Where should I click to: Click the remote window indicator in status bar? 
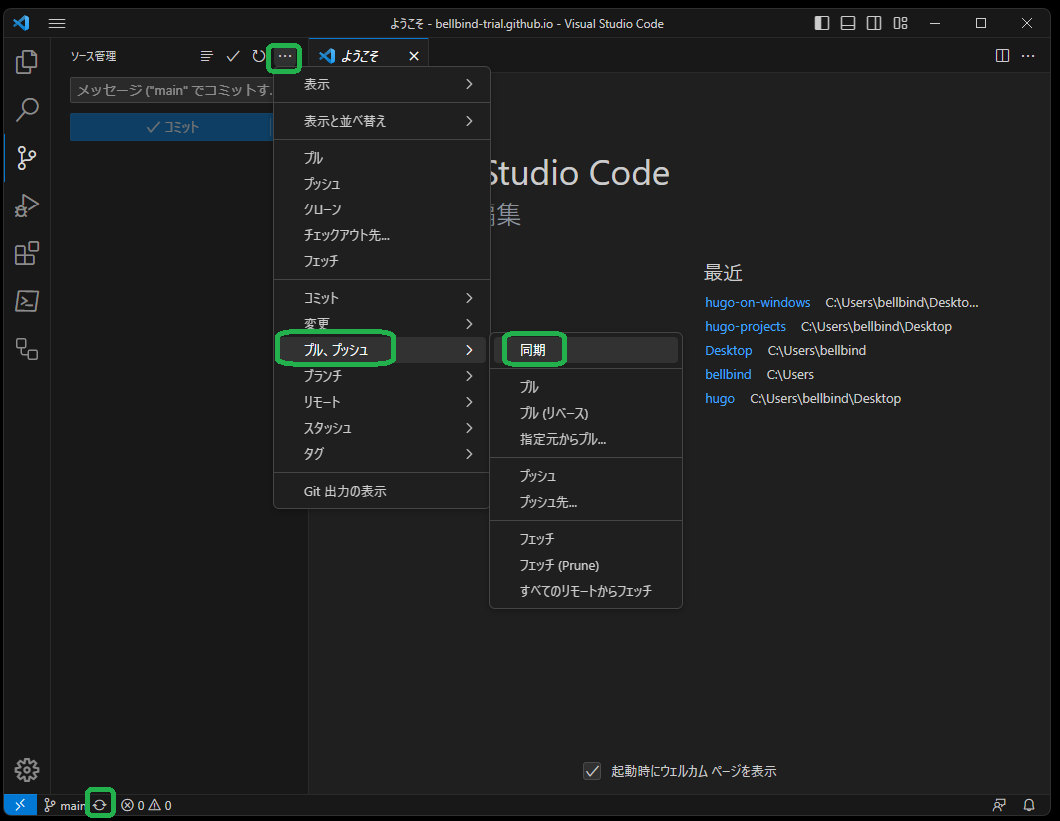(20, 805)
